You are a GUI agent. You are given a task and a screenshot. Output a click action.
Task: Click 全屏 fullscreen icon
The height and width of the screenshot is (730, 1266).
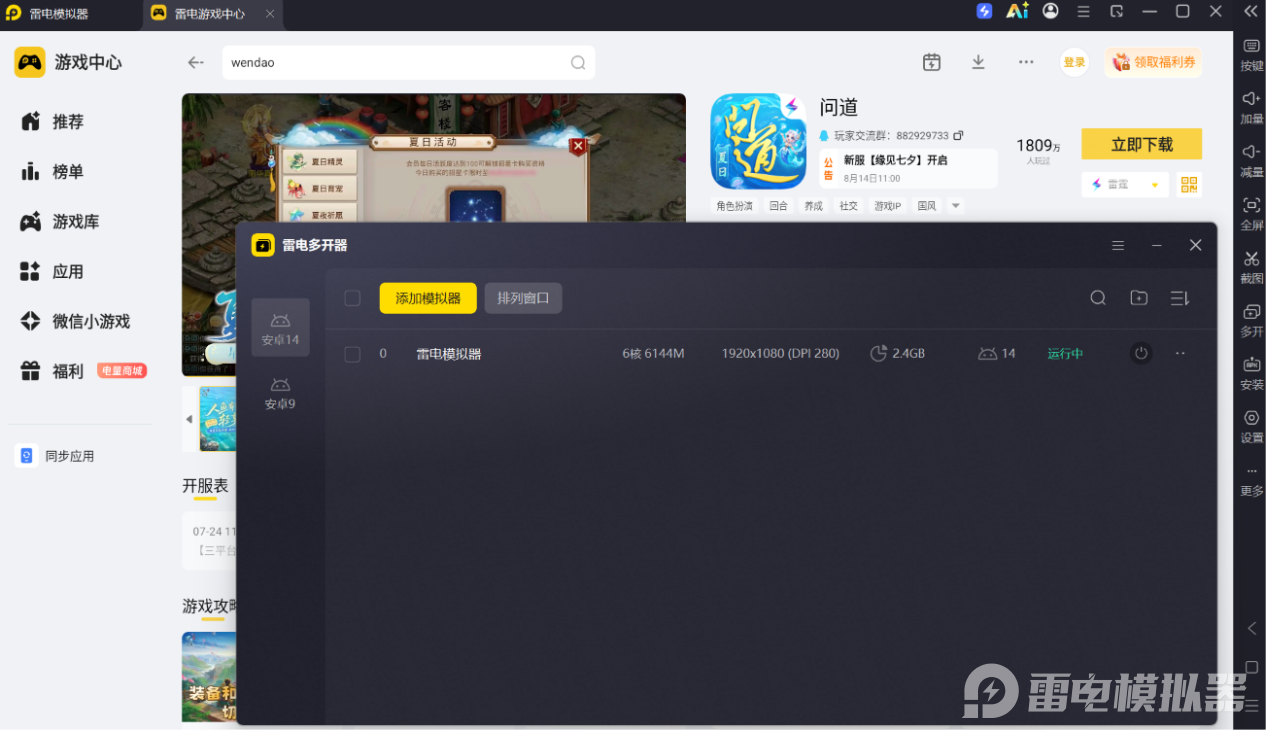click(x=1251, y=214)
